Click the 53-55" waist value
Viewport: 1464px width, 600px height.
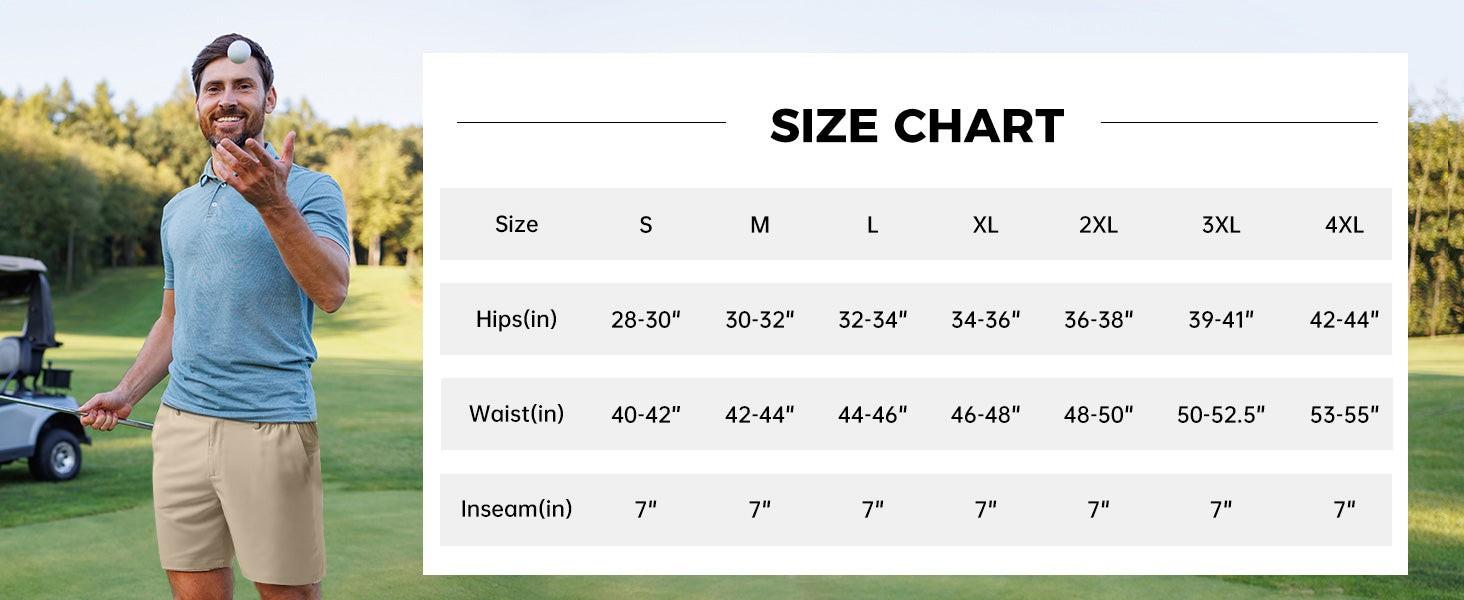point(1344,414)
